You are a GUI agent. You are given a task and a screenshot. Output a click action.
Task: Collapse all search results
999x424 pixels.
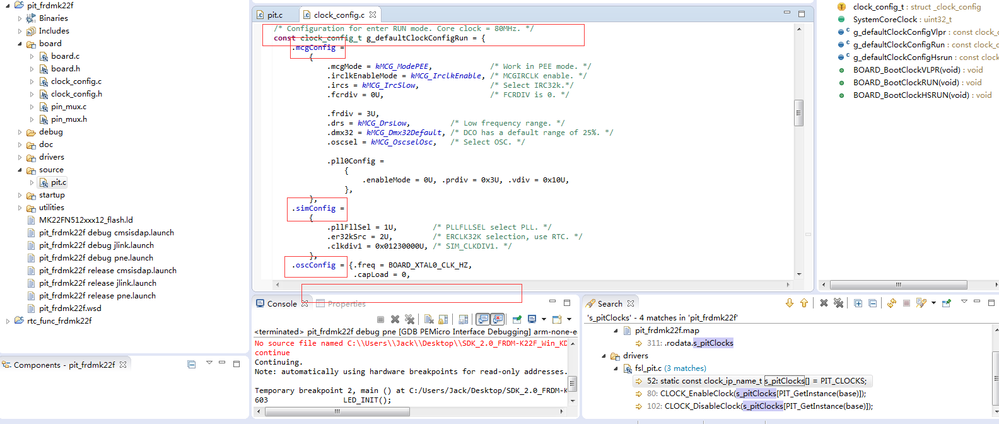click(x=873, y=303)
